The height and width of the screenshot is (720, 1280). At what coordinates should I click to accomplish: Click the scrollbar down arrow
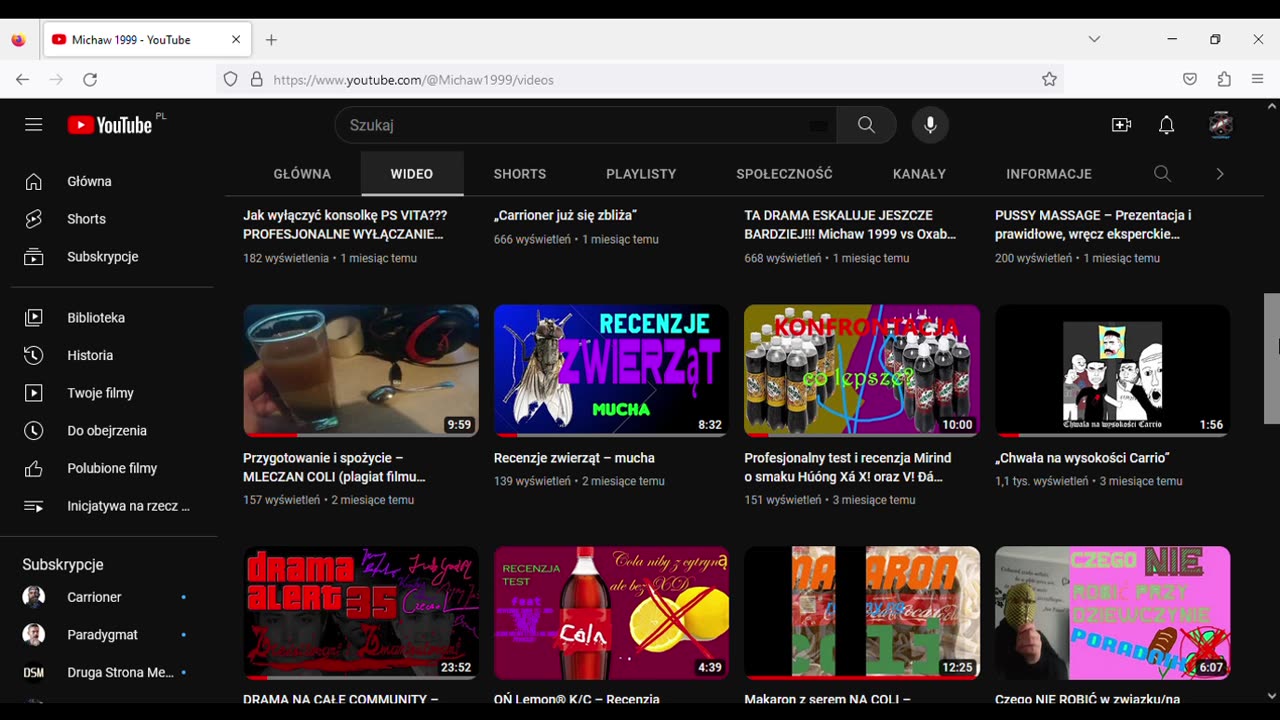click(x=1272, y=696)
